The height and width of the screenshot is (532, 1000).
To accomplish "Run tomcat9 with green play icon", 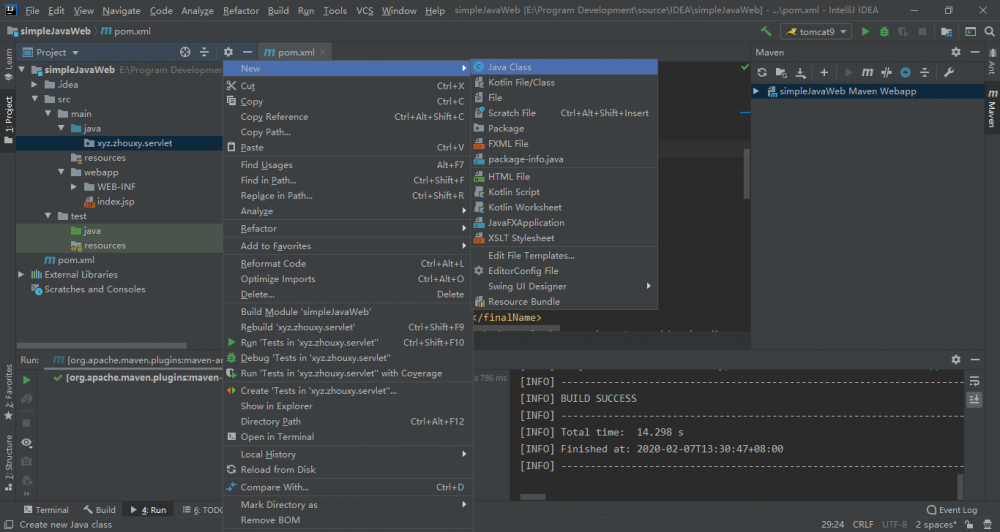I will click(x=865, y=31).
